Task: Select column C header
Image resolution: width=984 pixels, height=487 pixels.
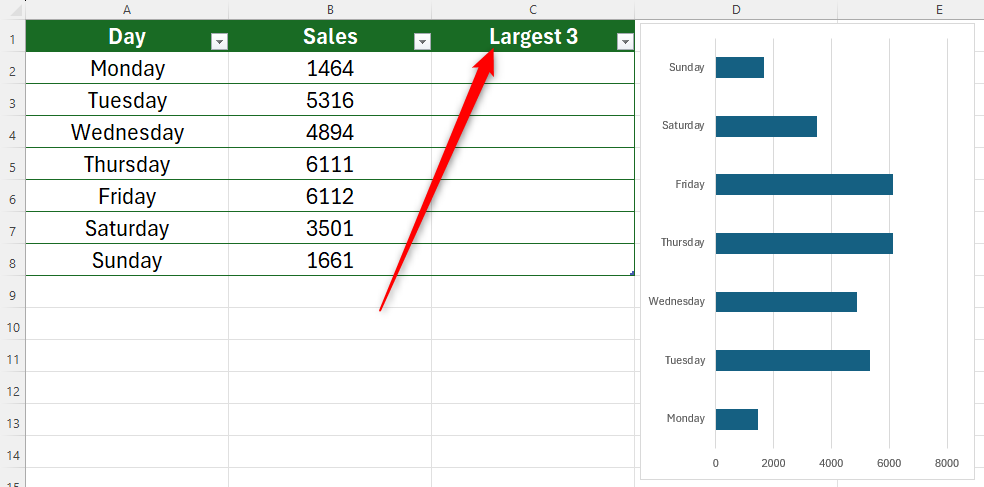Action: pos(533,9)
